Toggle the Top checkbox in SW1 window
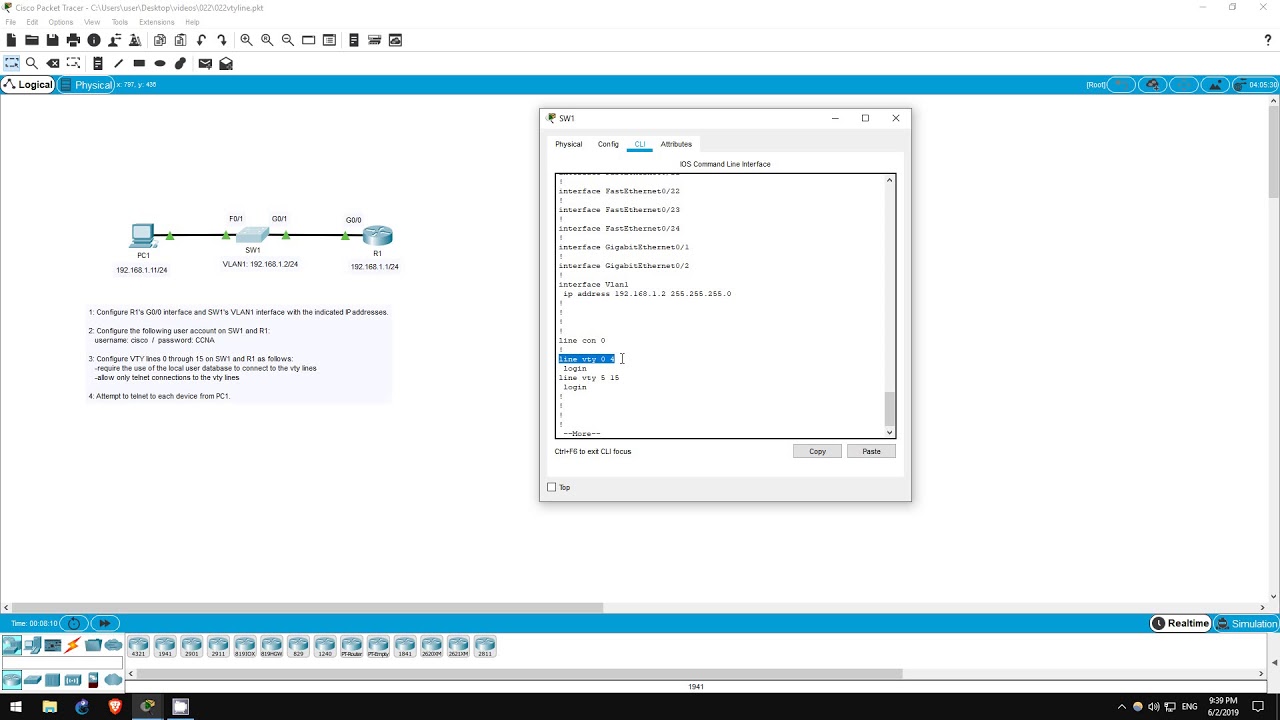 (x=552, y=487)
